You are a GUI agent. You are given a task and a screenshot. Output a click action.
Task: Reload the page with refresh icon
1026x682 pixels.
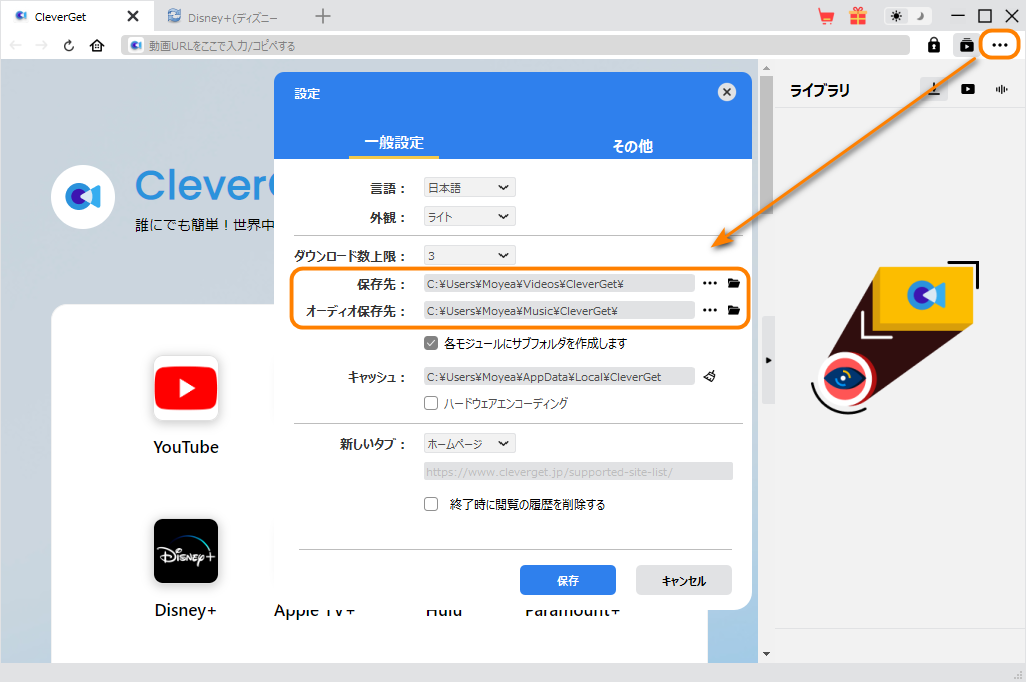click(69, 46)
